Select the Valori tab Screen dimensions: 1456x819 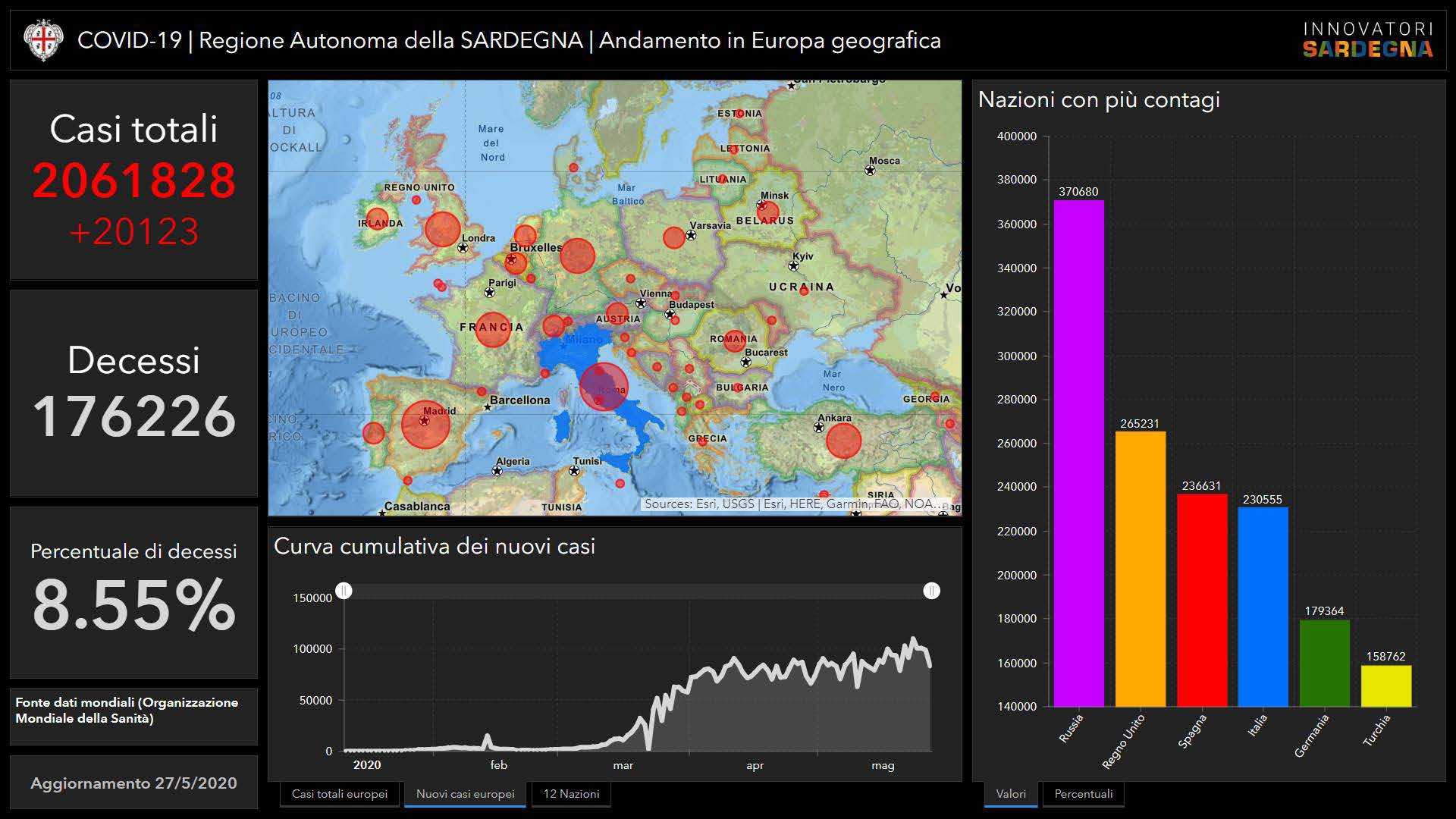coord(1010,794)
